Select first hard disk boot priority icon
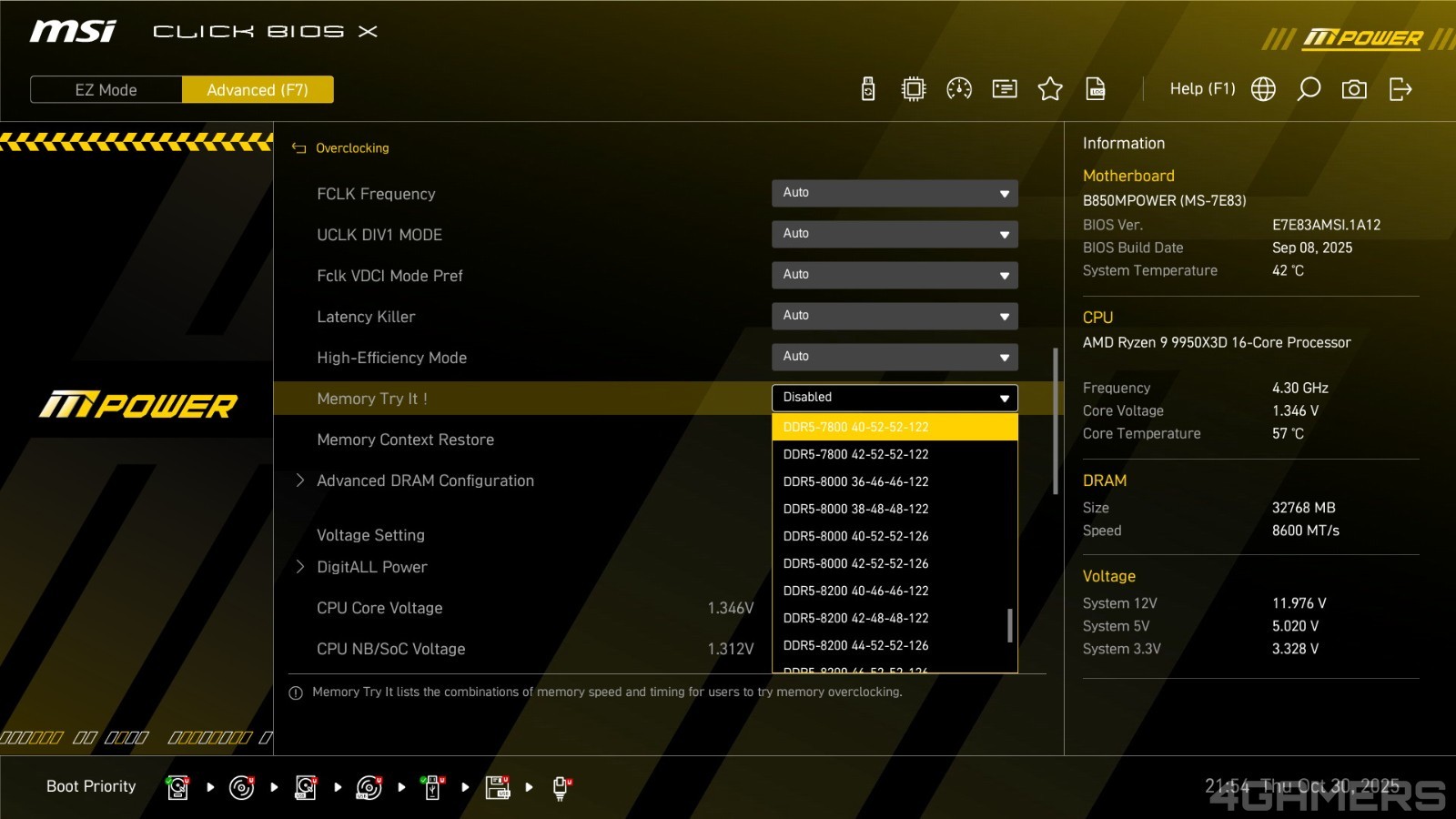 [177, 788]
